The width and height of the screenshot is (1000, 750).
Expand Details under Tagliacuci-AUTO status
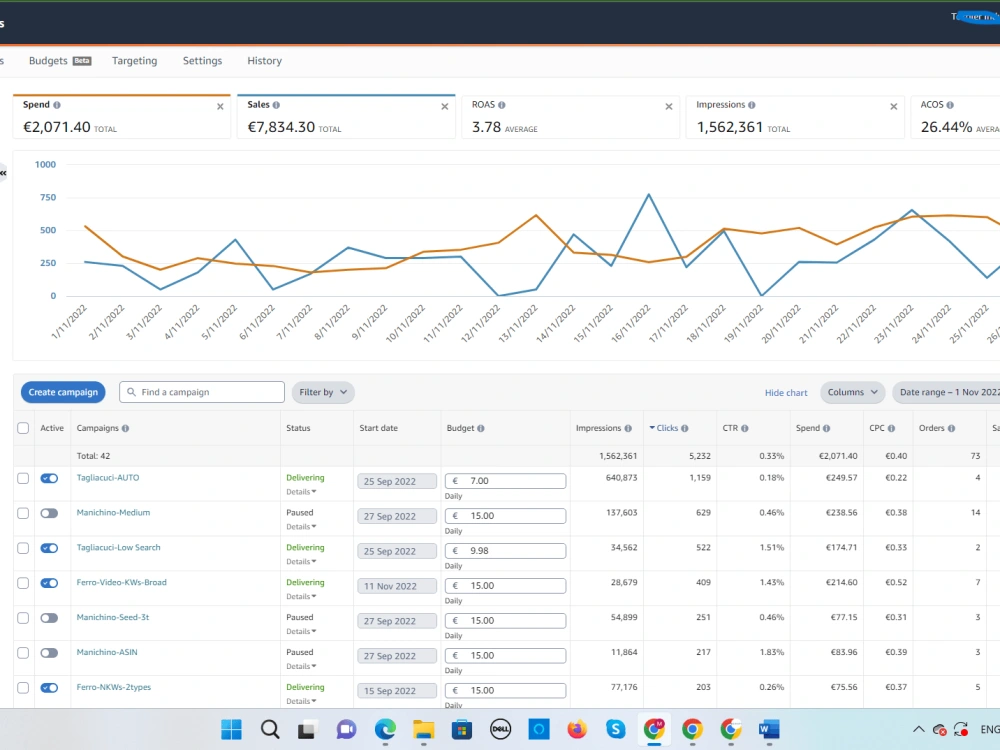pos(301,492)
